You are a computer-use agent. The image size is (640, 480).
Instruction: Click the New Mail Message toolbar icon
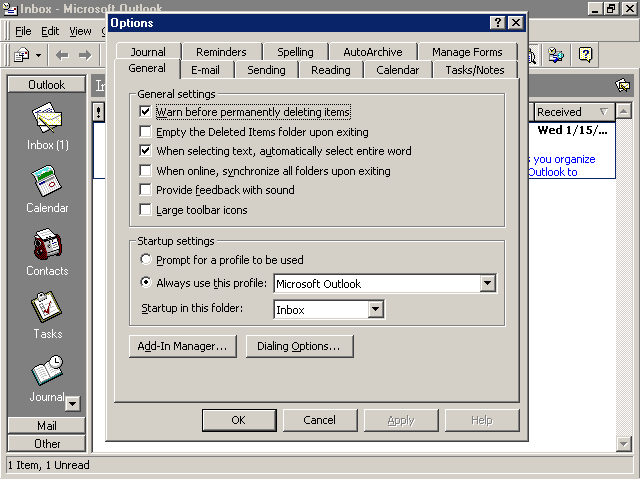[22, 55]
